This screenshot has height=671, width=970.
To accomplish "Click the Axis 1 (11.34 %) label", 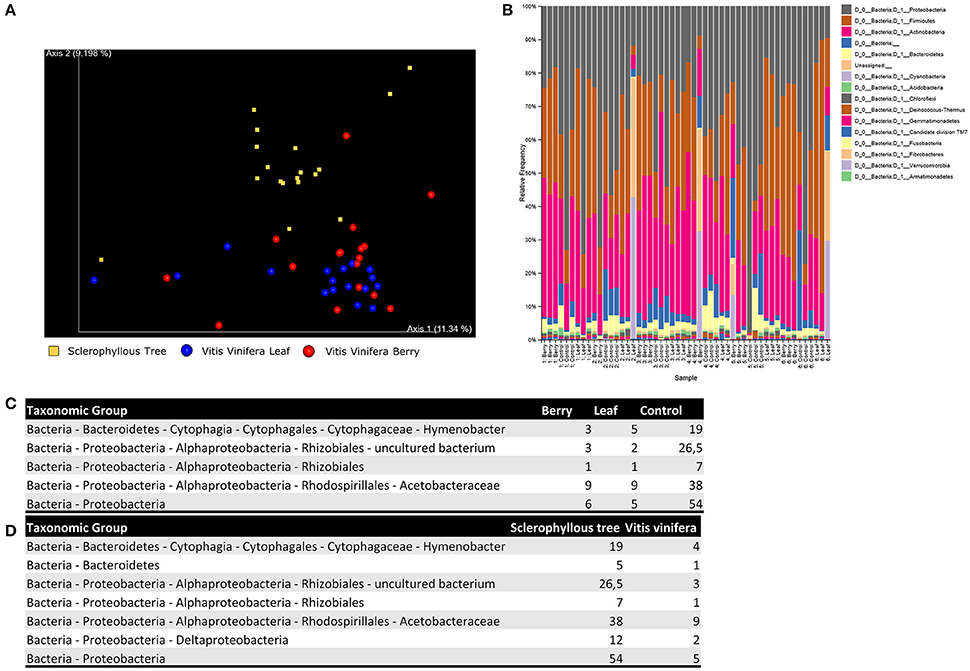I will 439,328.
